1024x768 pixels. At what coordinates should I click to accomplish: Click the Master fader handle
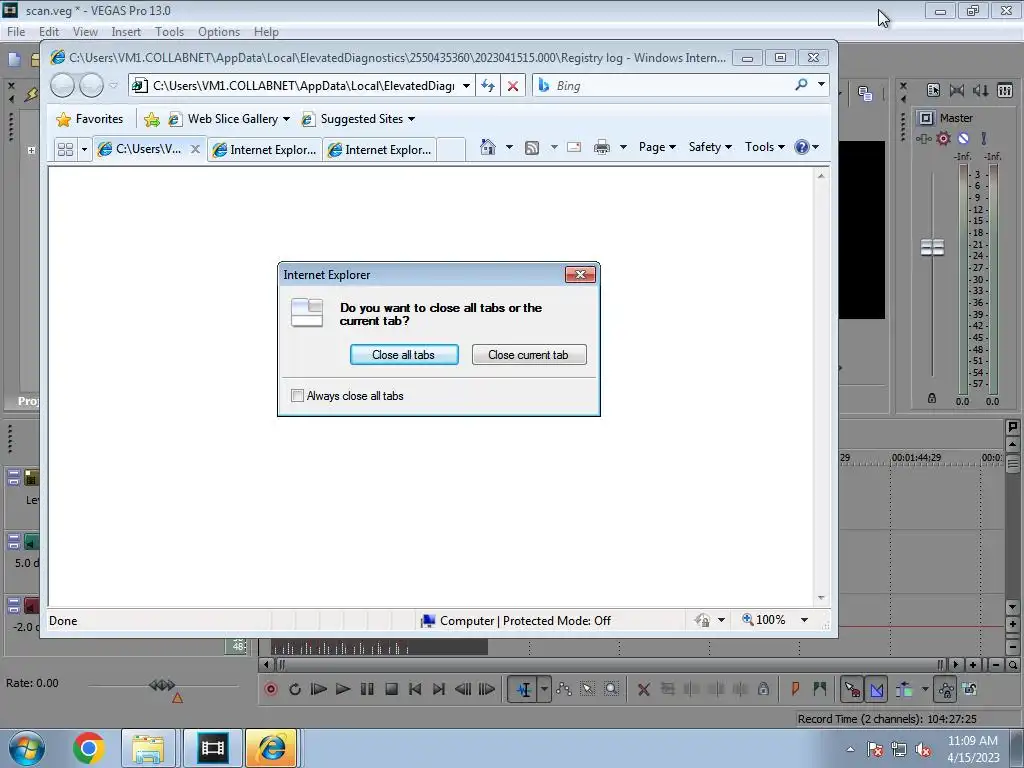pyautogui.click(x=932, y=247)
